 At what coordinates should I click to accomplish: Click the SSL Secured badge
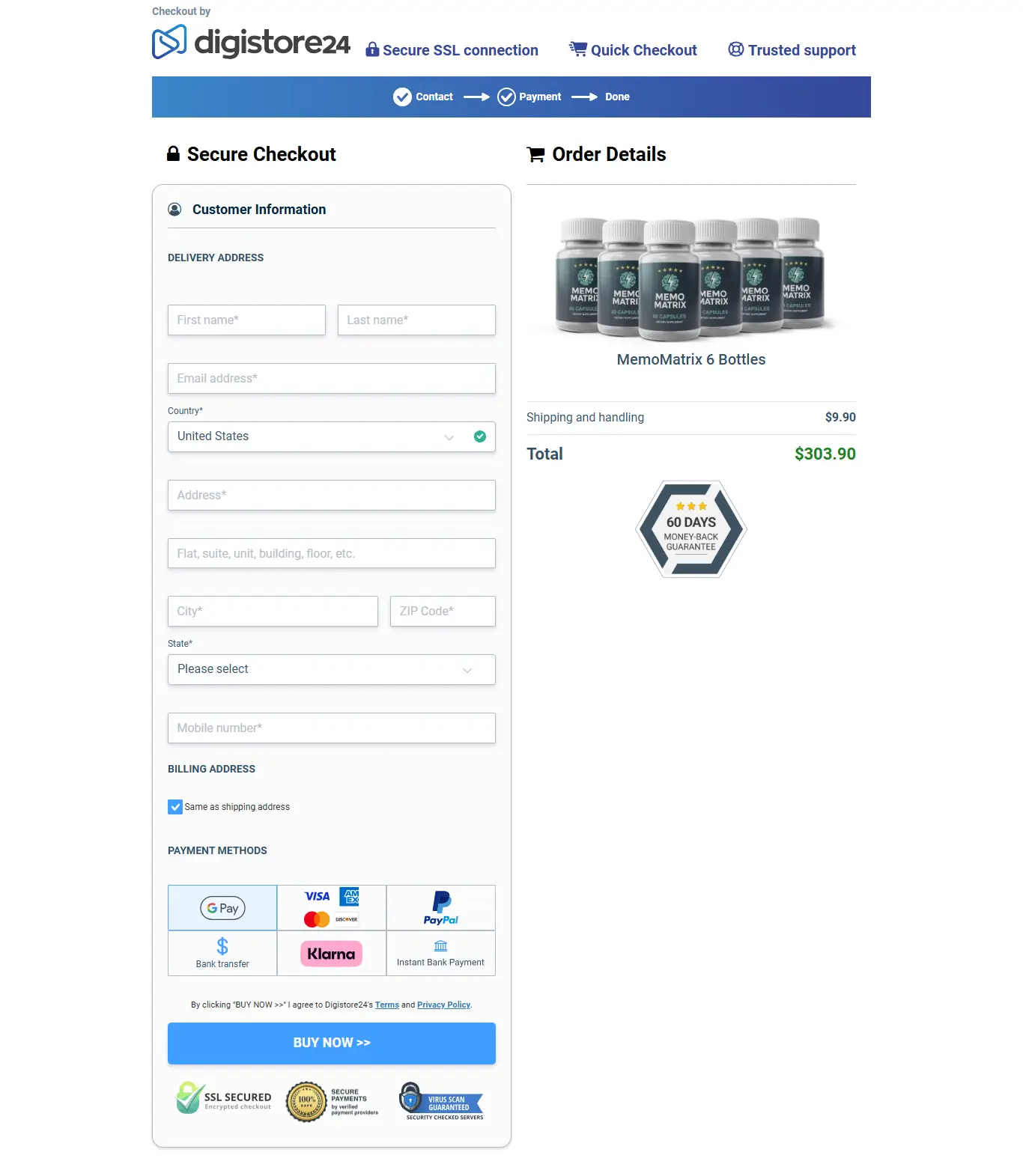coord(223,1099)
